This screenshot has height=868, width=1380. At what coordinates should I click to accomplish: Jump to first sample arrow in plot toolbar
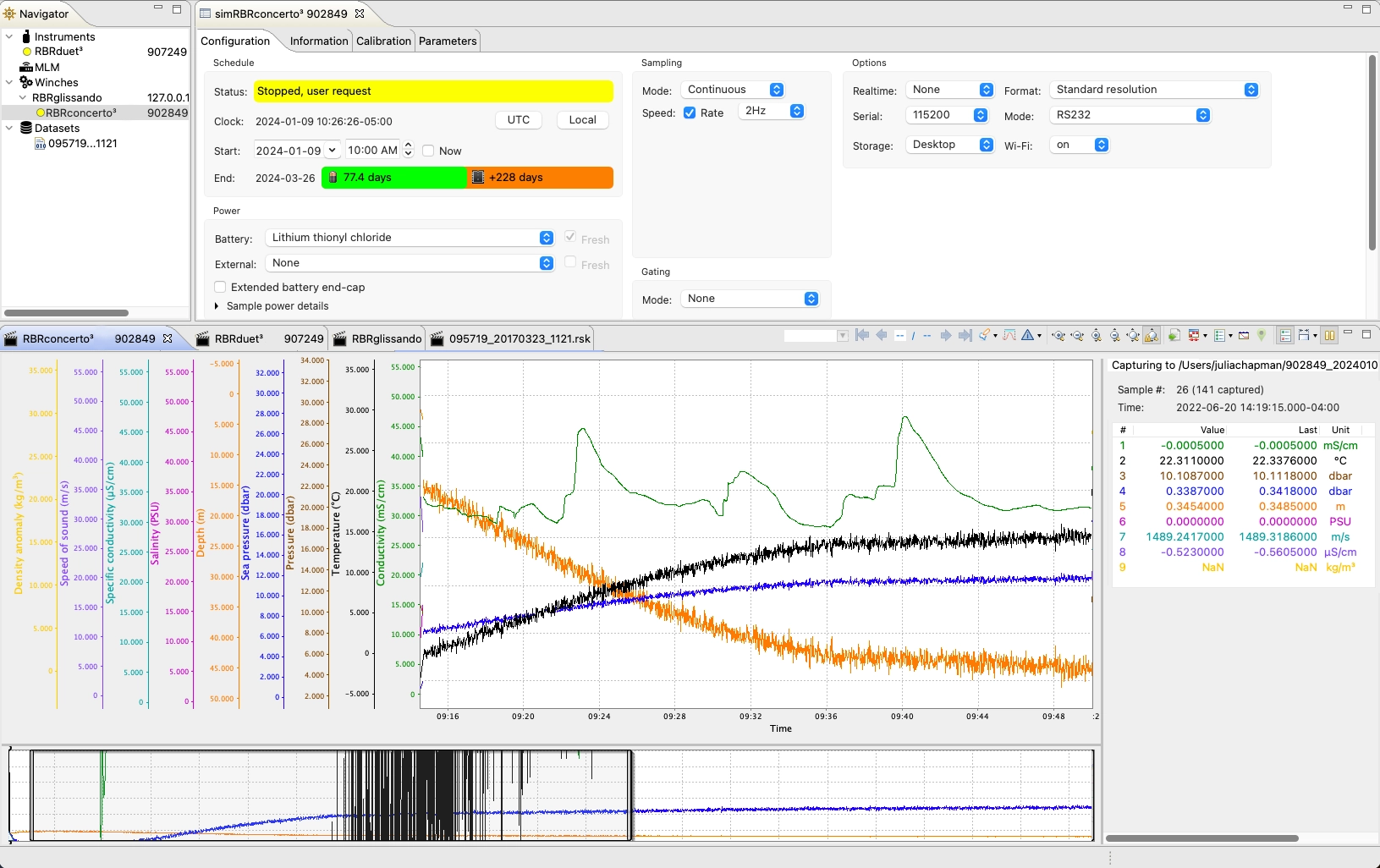[862, 335]
